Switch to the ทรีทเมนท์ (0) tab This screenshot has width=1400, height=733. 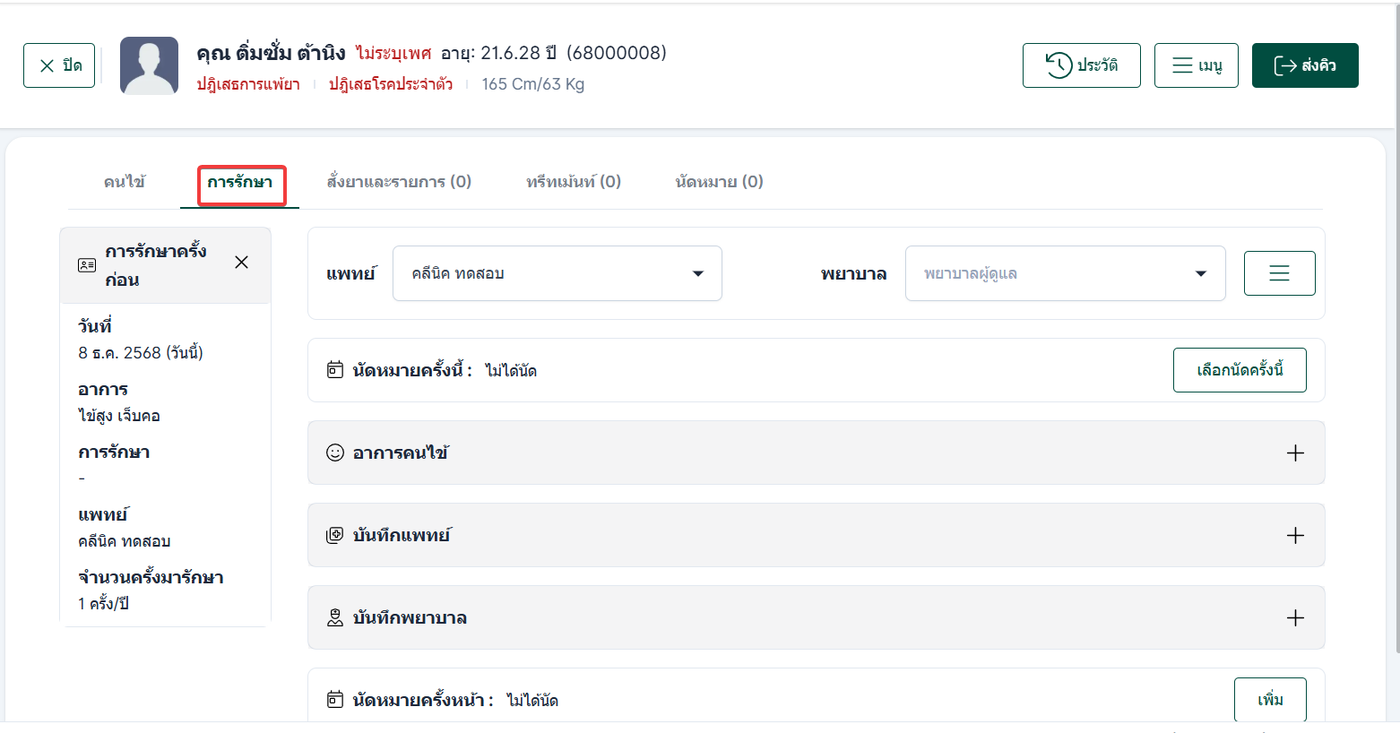click(574, 182)
